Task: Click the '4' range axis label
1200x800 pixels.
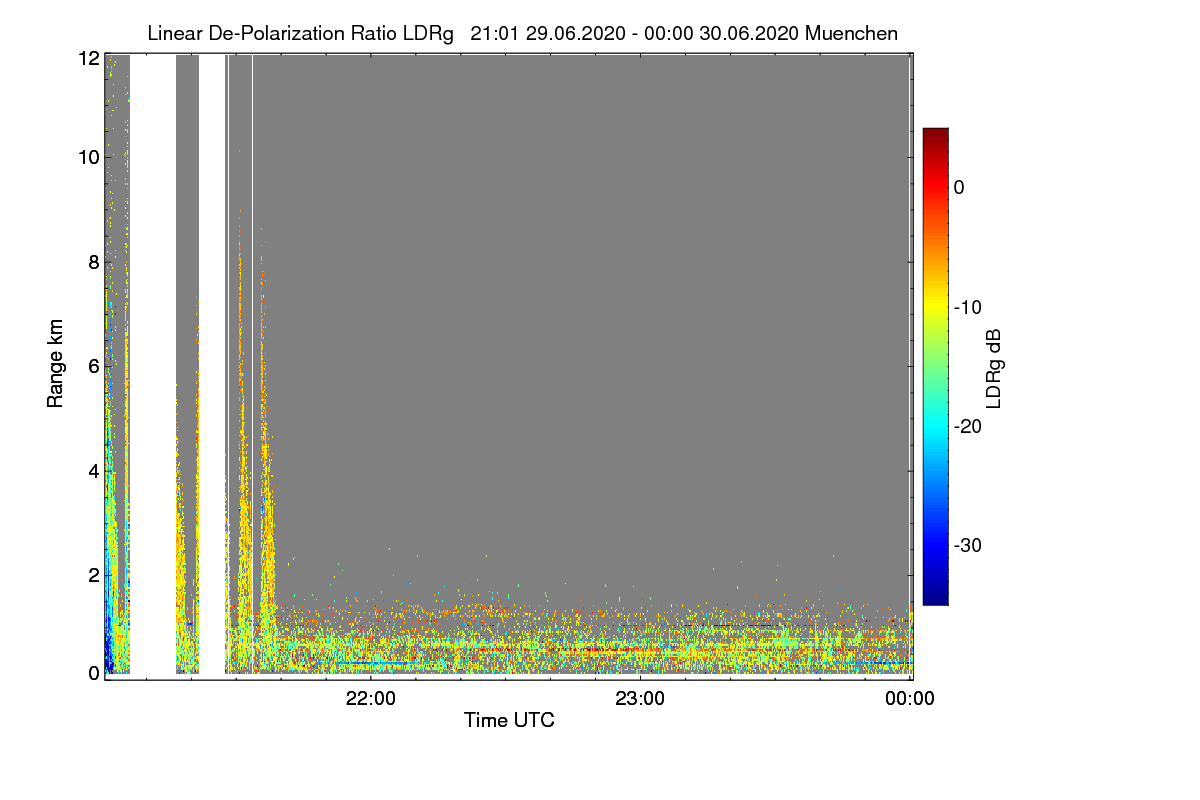Action: click(94, 470)
